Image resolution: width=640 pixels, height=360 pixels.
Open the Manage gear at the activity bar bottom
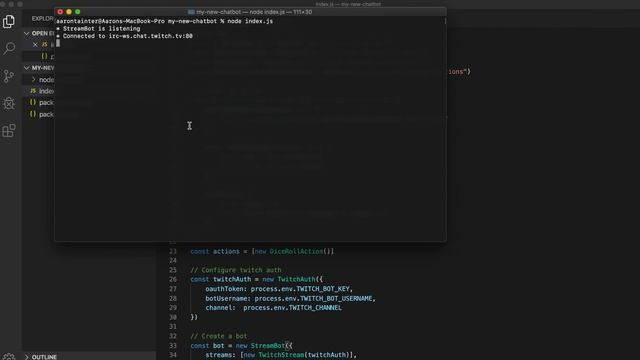(9, 356)
